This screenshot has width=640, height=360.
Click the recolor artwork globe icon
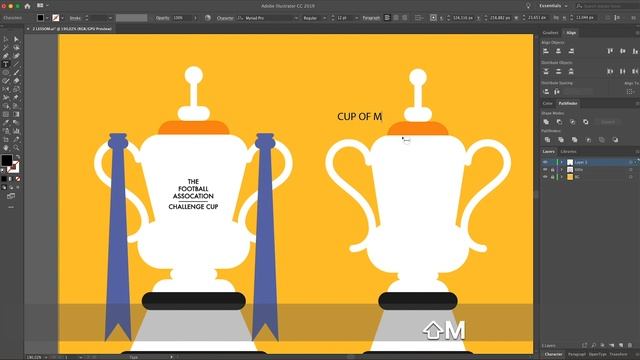208,18
